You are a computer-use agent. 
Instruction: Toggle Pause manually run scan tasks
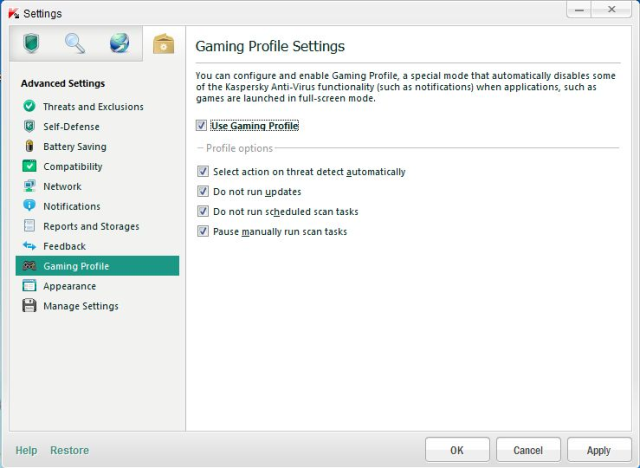[x=203, y=232]
